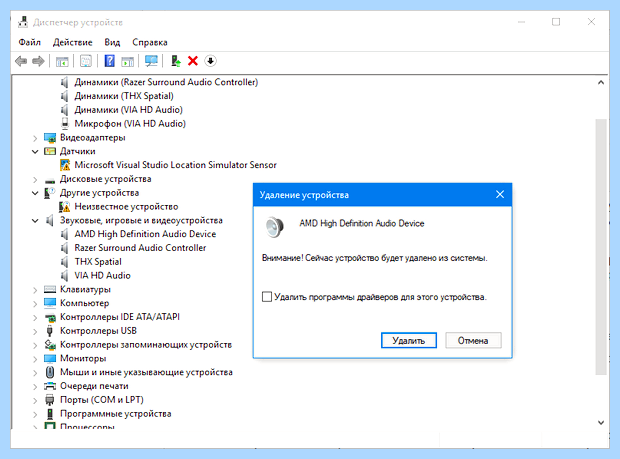The image size is (620, 459).
Task: Click the scrollbar up arrow in device tree
Action: (x=601, y=82)
